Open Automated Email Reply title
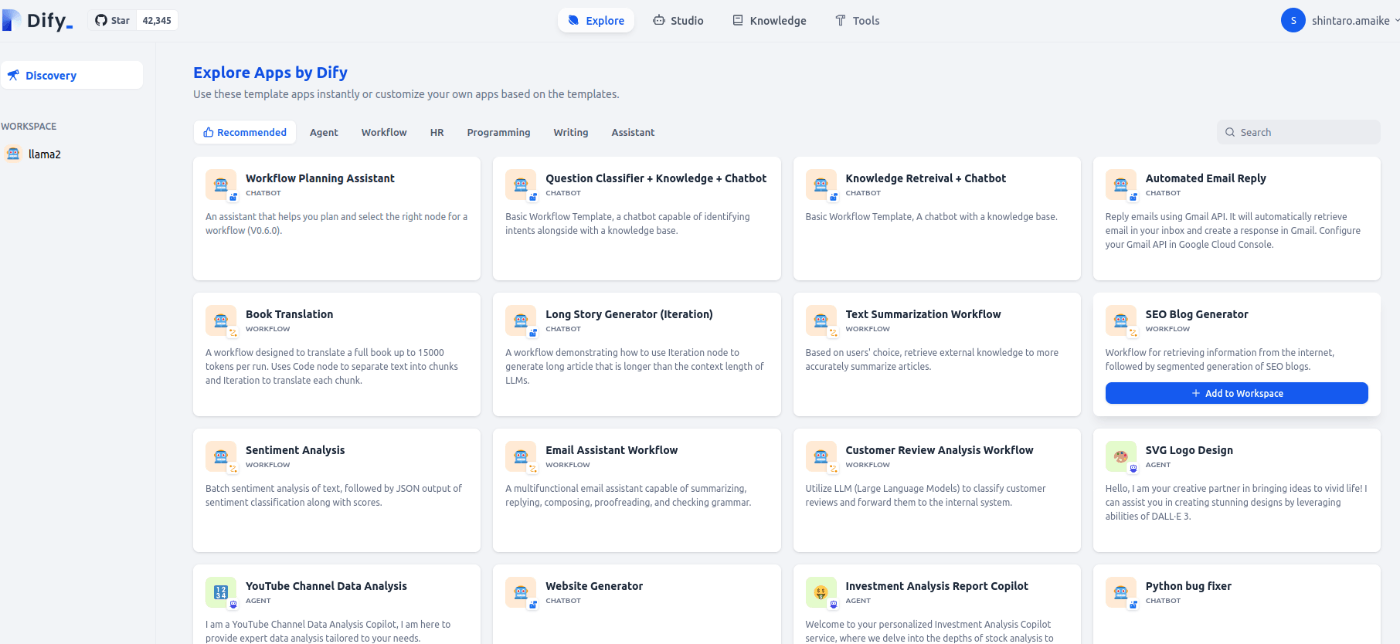This screenshot has height=644, width=1400. 1205,178
